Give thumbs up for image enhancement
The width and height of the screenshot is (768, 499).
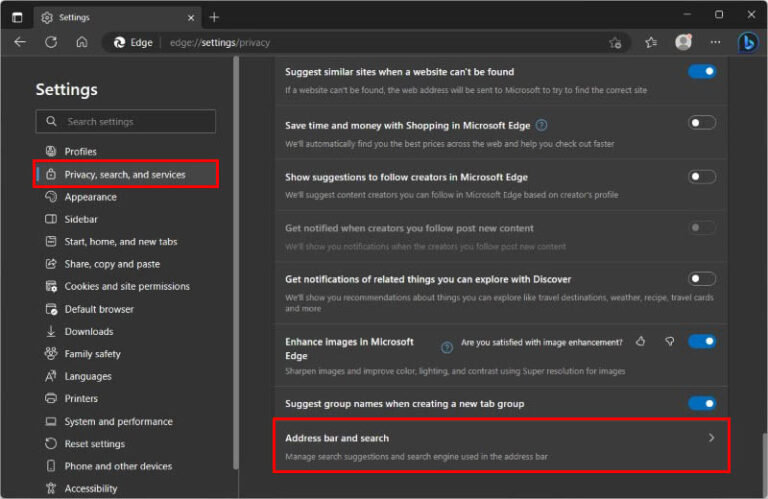point(641,341)
